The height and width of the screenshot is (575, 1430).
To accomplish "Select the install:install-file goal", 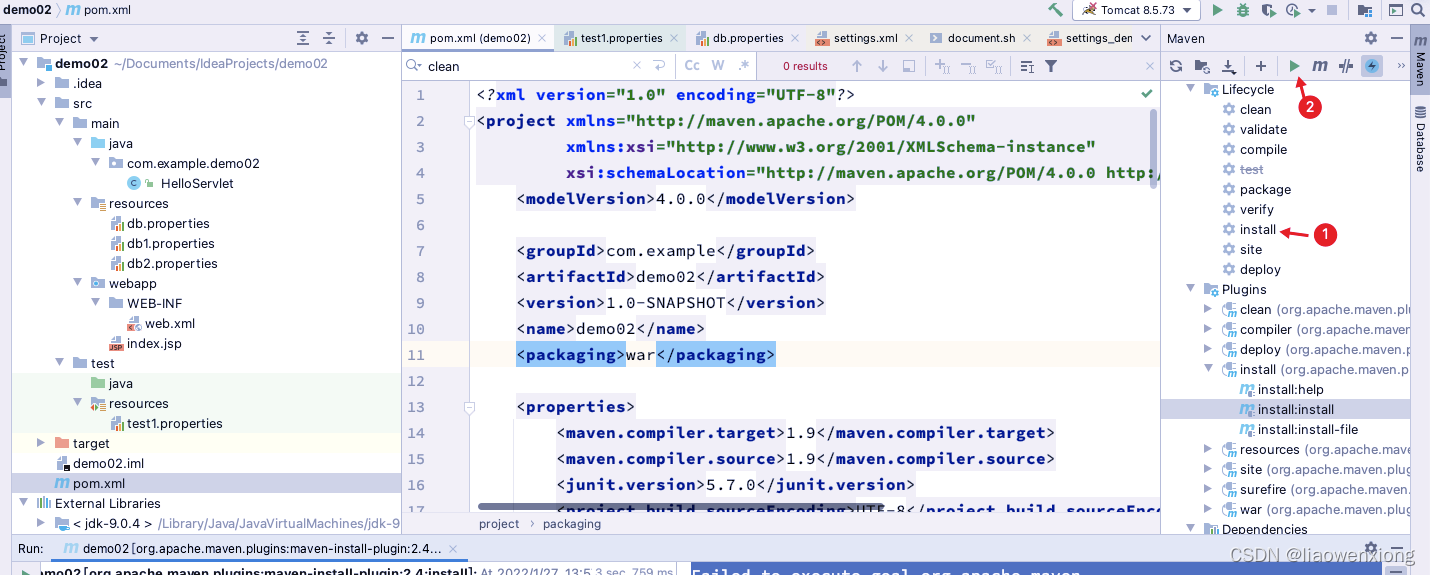I will coord(1307,429).
